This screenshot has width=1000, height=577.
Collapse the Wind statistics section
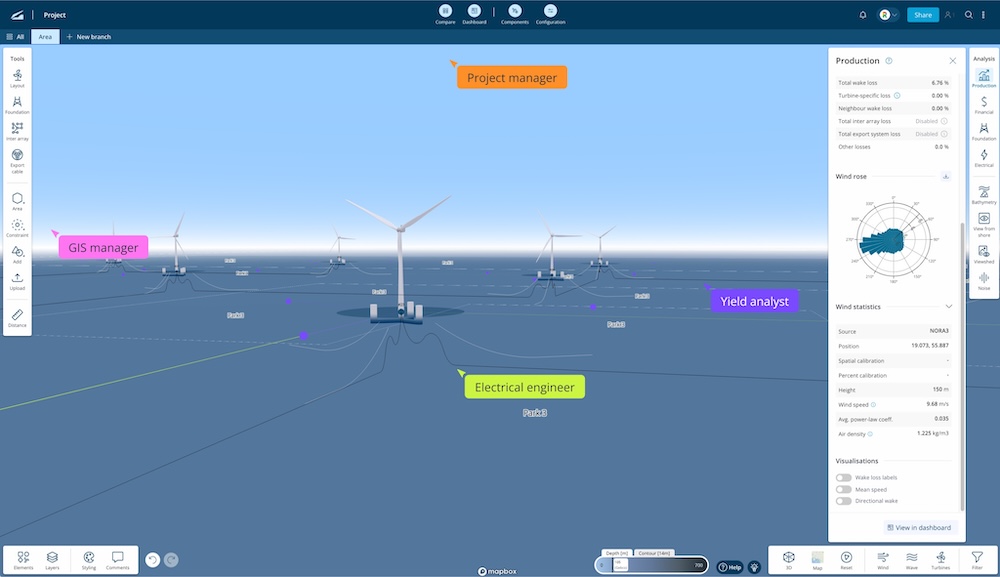[949, 307]
